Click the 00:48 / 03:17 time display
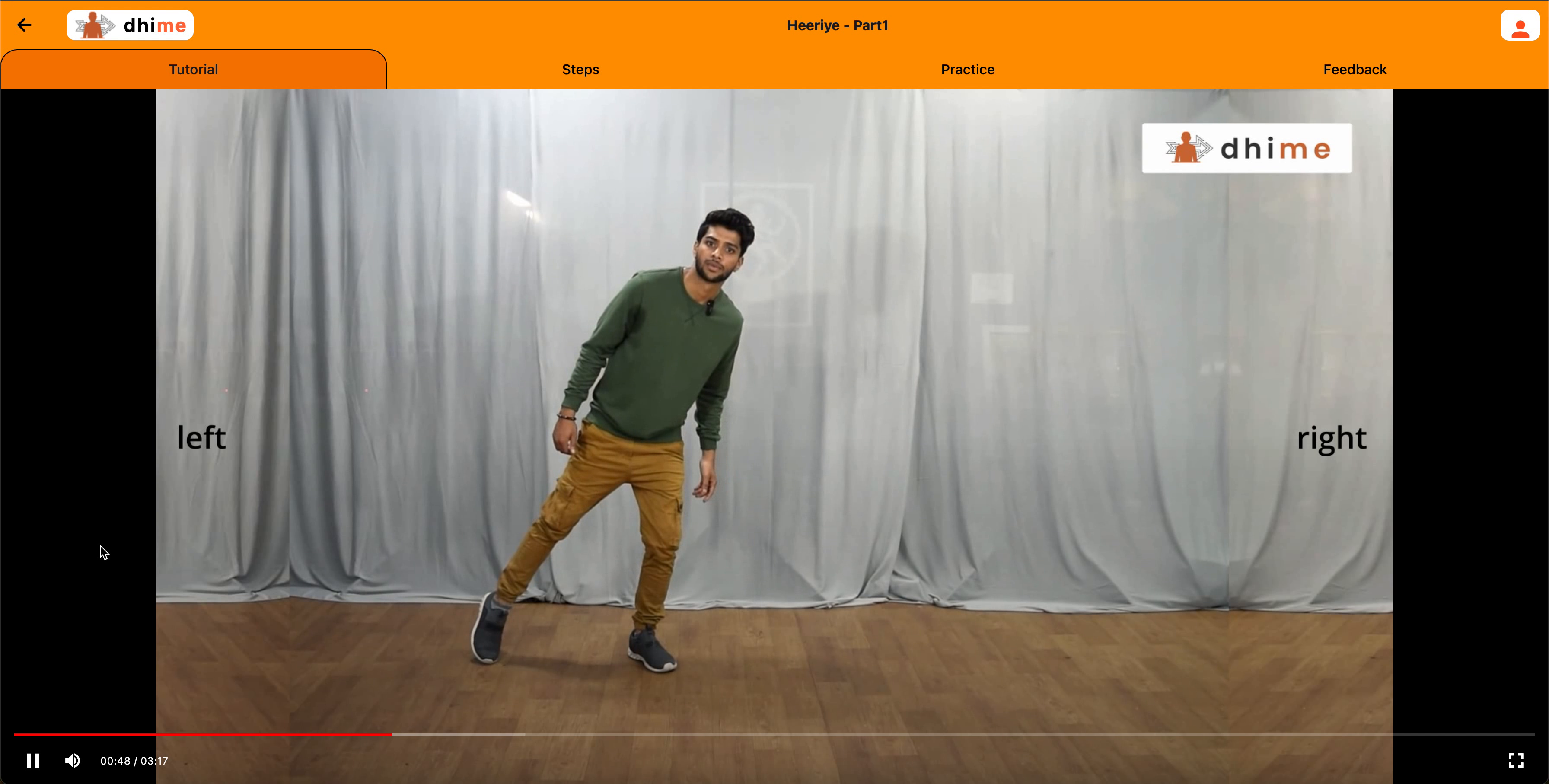 (134, 761)
